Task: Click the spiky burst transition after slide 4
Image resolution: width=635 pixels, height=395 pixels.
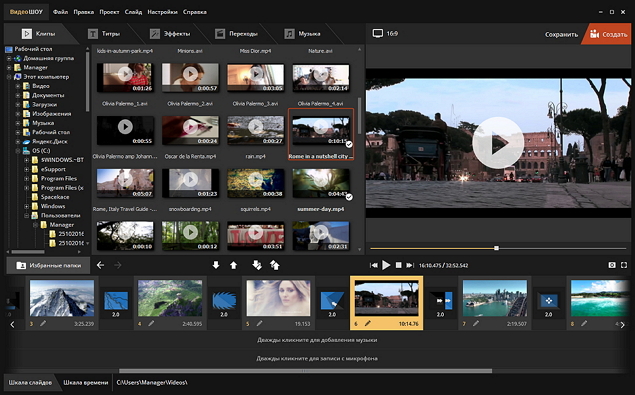Action: pos(224,301)
